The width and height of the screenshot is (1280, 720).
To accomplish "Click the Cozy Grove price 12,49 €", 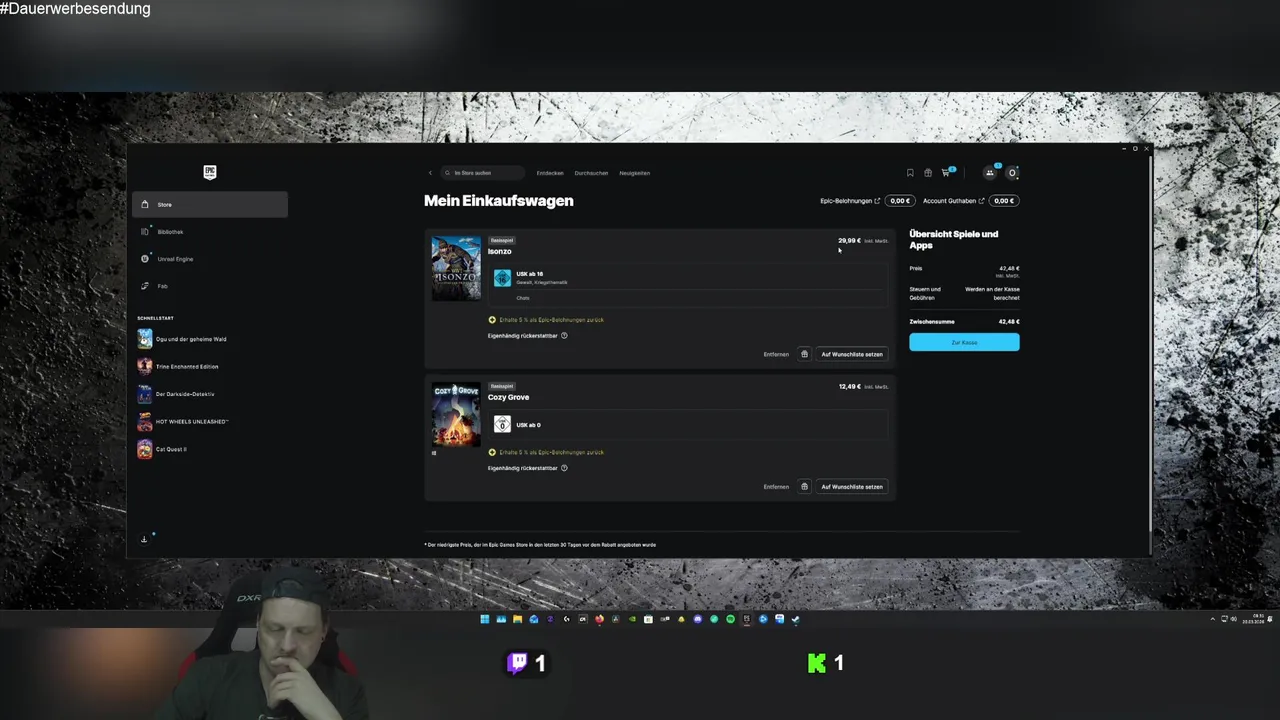I will 849,387.
